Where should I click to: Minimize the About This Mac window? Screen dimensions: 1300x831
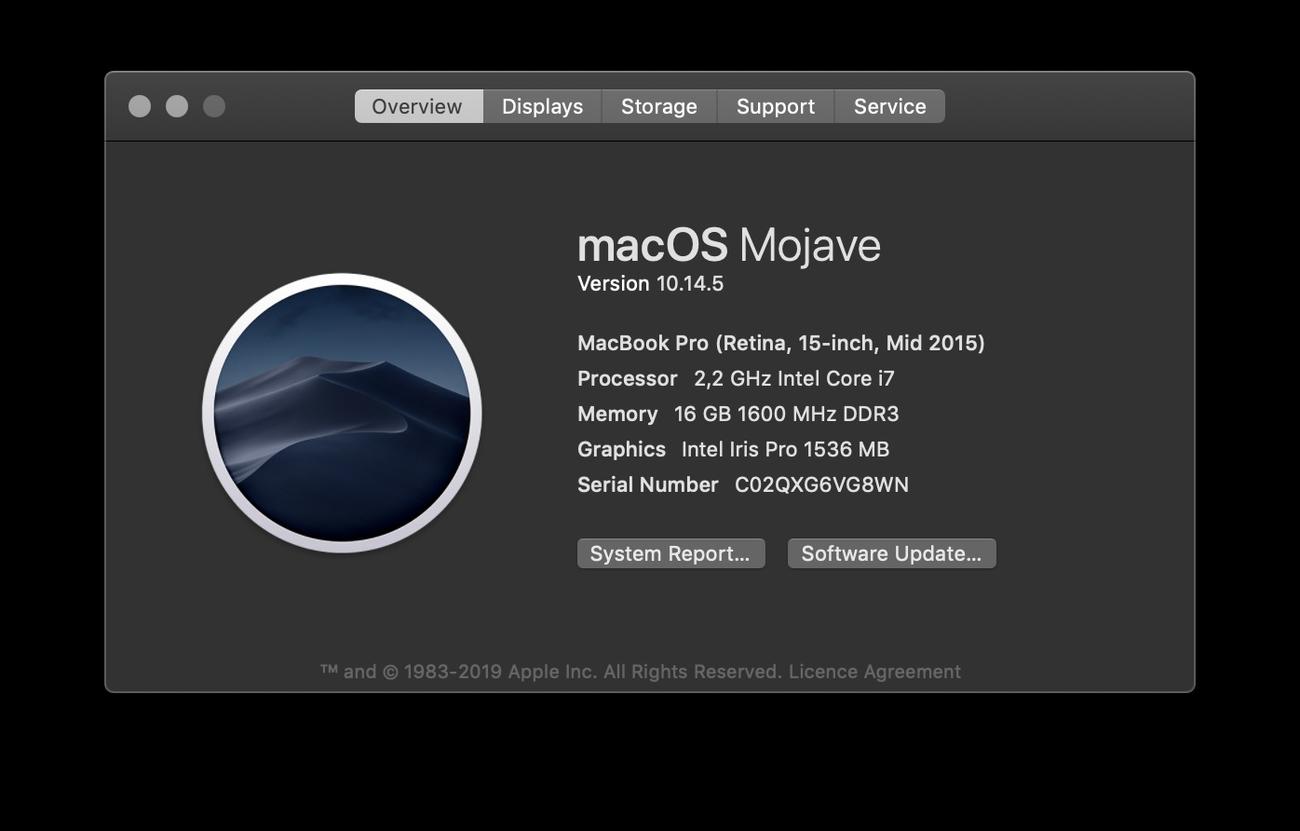(x=177, y=106)
